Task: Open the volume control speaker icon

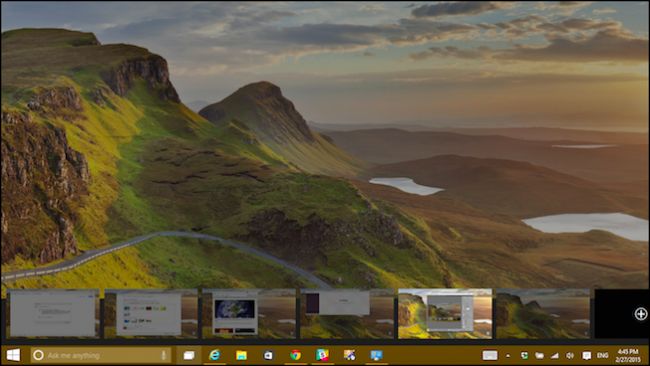Action: pyautogui.click(x=570, y=356)
